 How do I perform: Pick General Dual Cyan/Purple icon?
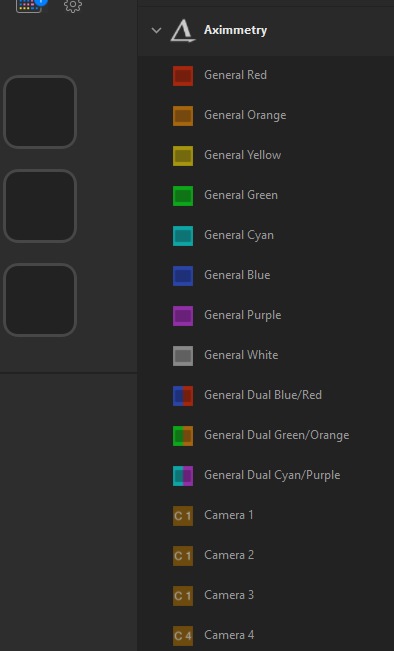(x=183, y=476)
